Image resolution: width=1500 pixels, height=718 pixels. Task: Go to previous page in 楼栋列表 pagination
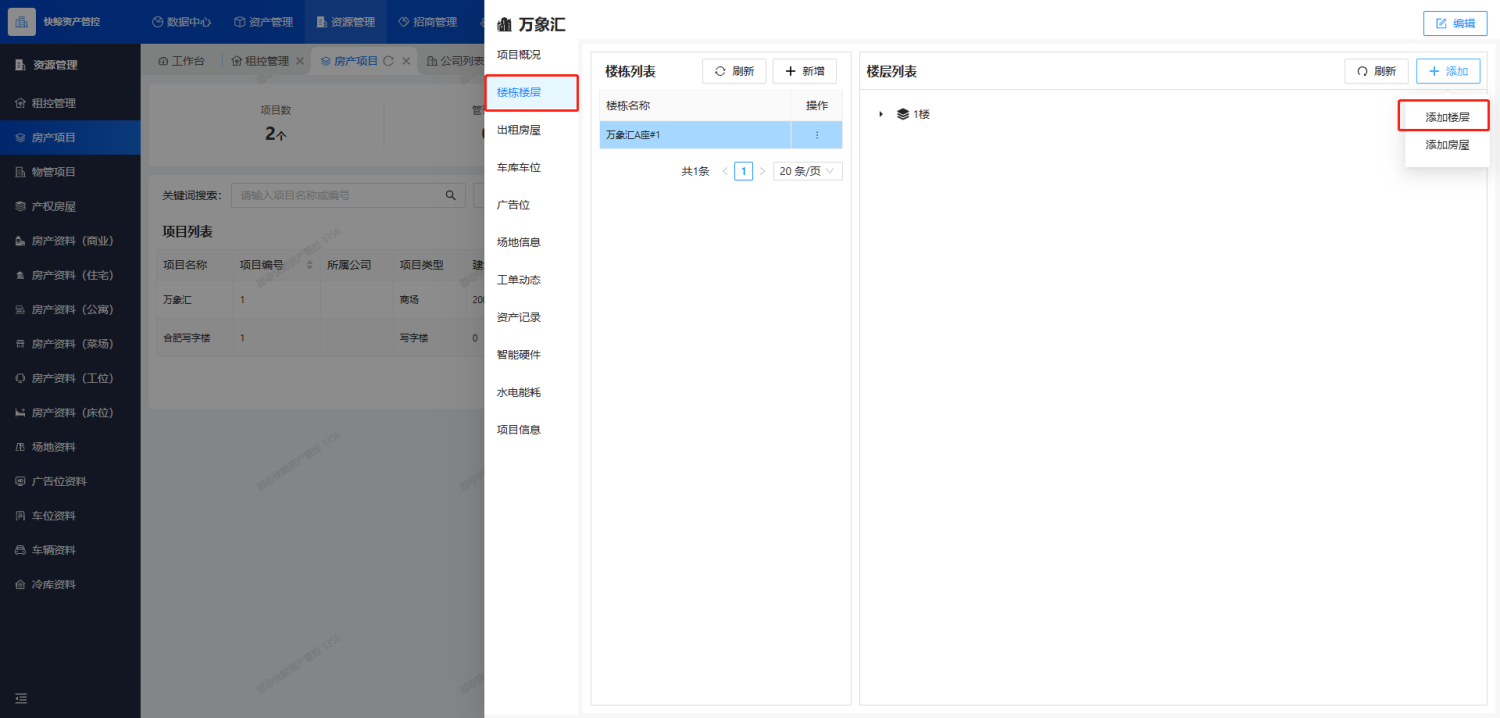725,171
